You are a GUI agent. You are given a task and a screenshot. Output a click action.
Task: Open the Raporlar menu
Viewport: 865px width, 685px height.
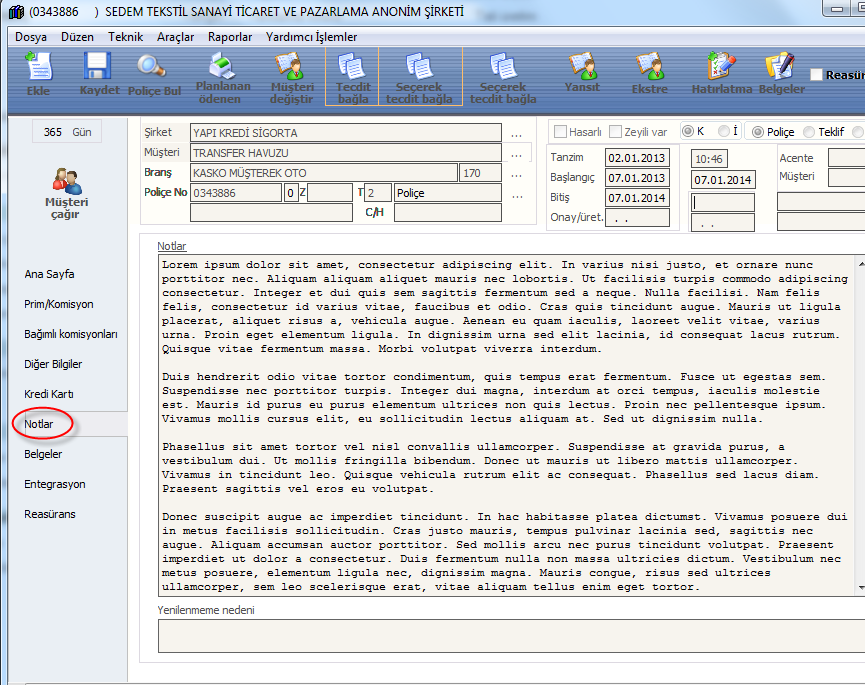pos(230,37)
